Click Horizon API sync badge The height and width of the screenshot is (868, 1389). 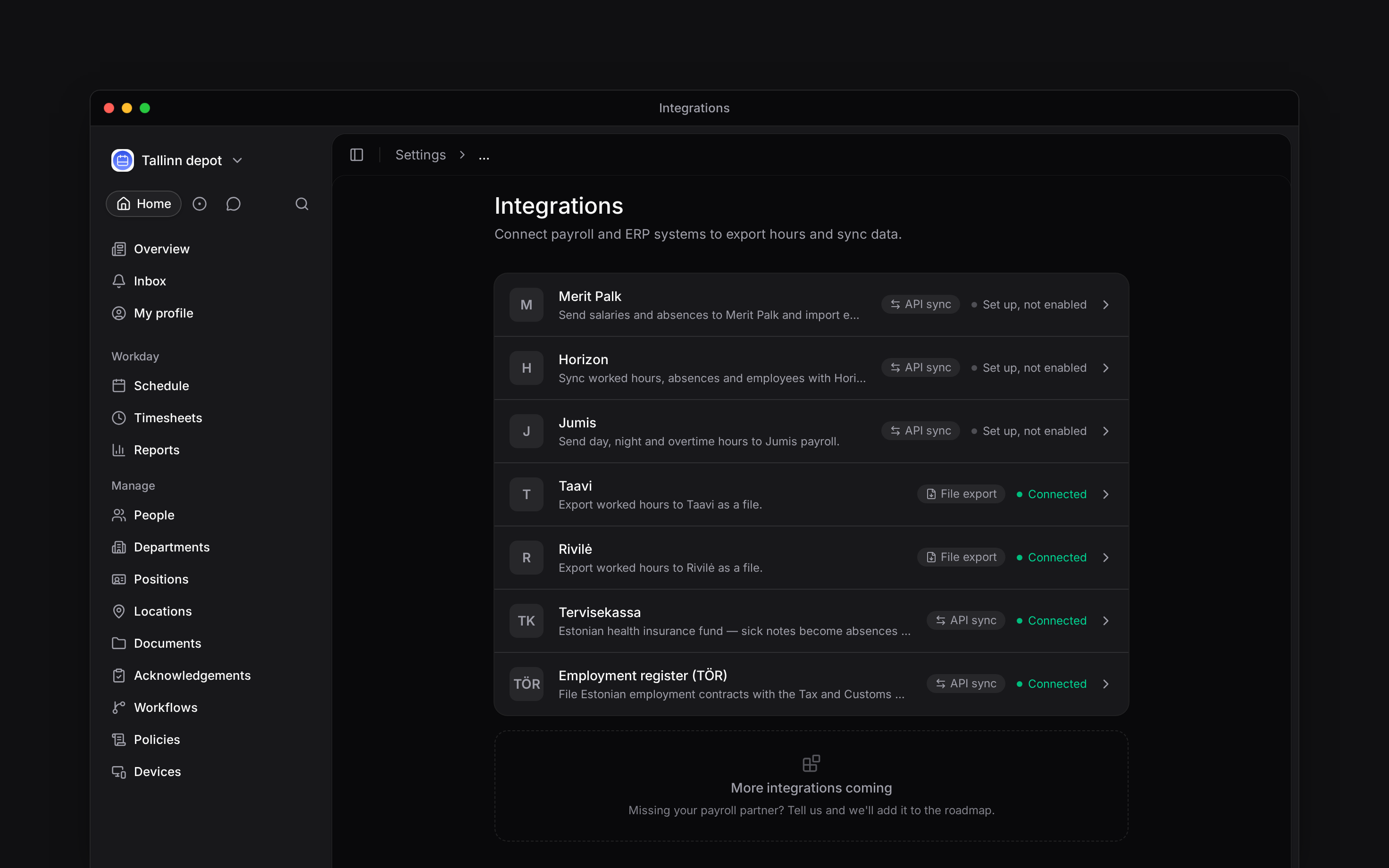920,367
